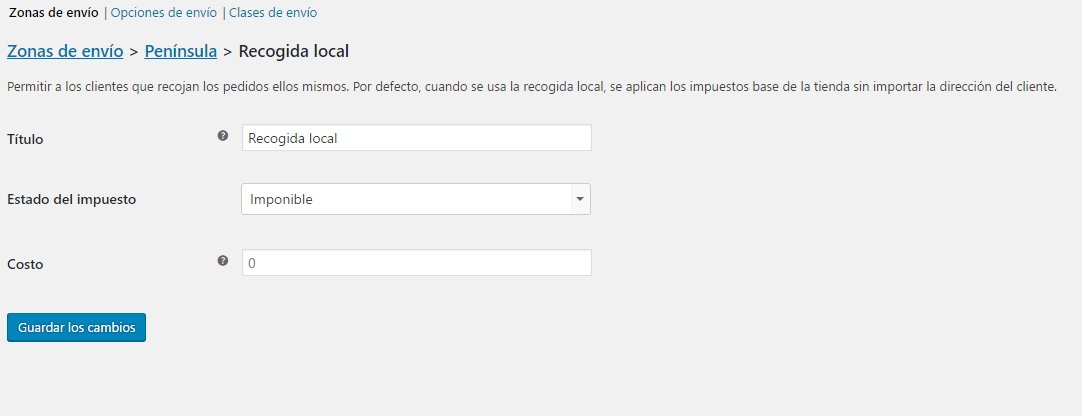Focus the Costo input field
The width and height of the screenshot is (1082, 416).
click(417, 262)
